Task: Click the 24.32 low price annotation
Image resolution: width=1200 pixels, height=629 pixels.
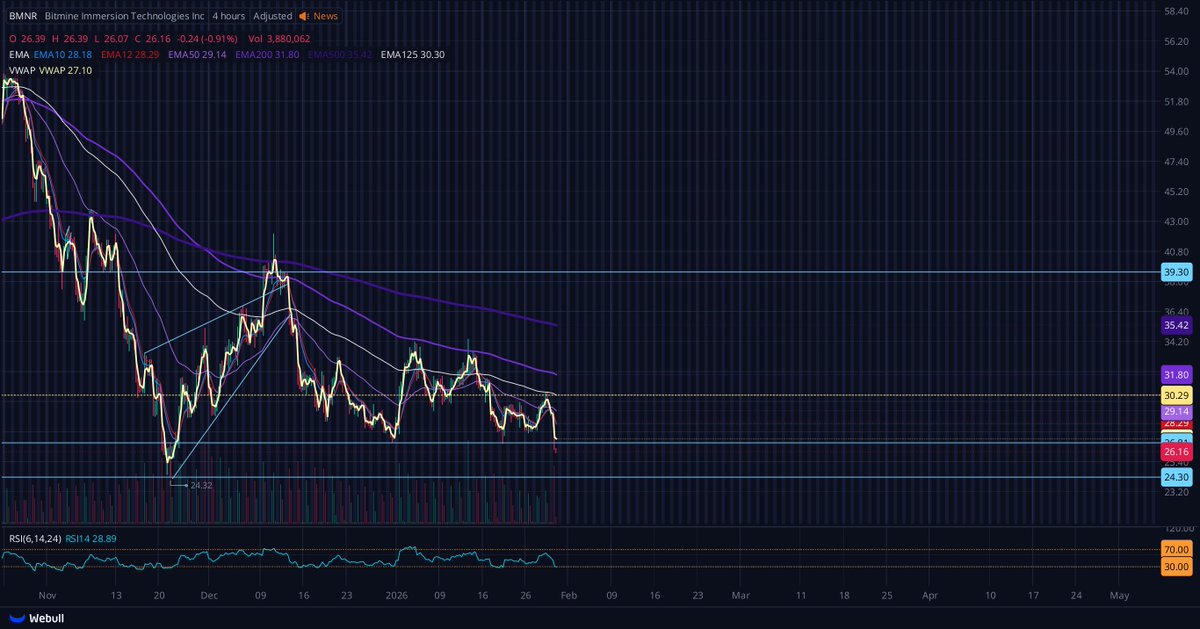Action: (201, 485)
